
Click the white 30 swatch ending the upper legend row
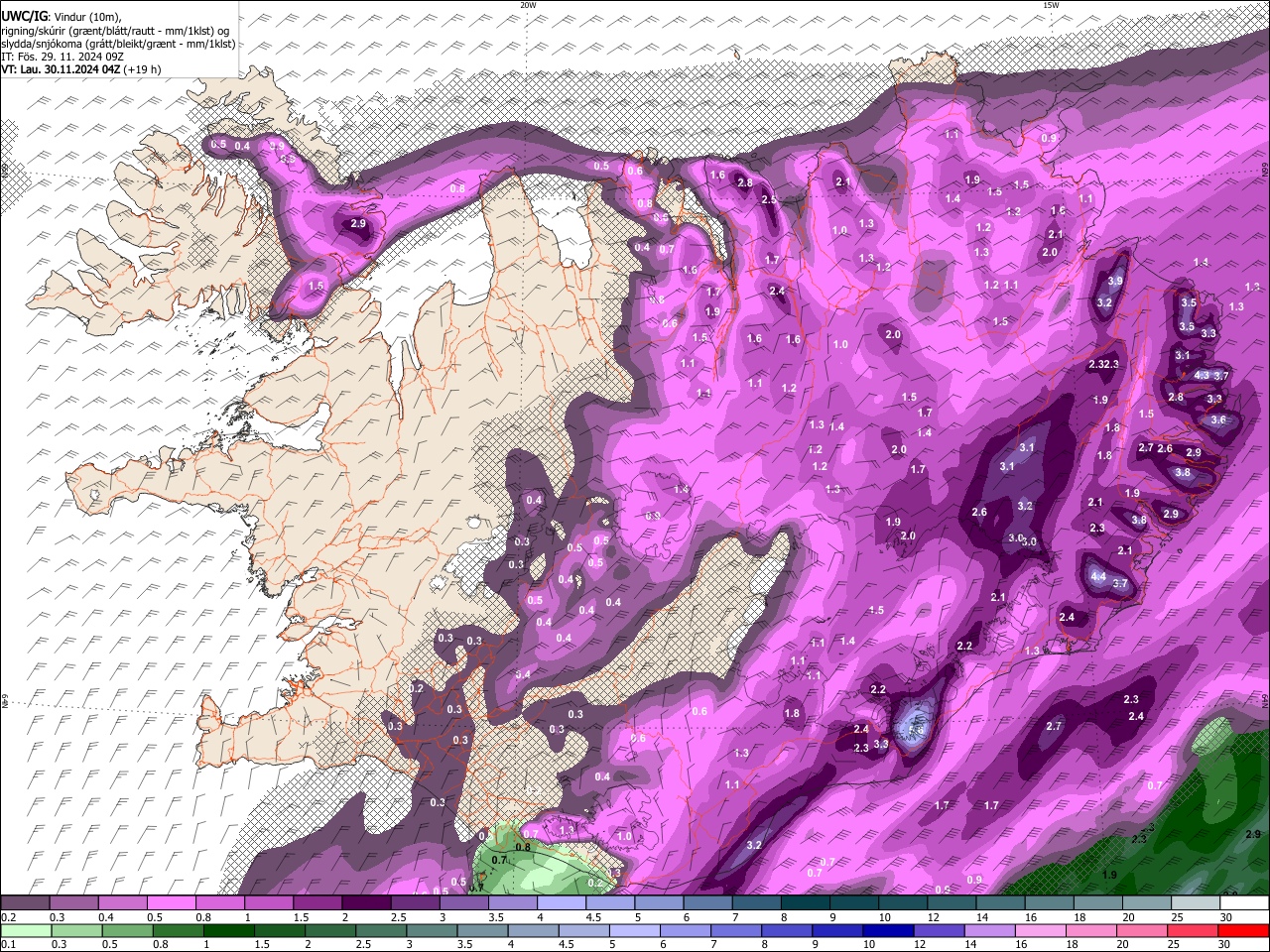click(1244, 902)
